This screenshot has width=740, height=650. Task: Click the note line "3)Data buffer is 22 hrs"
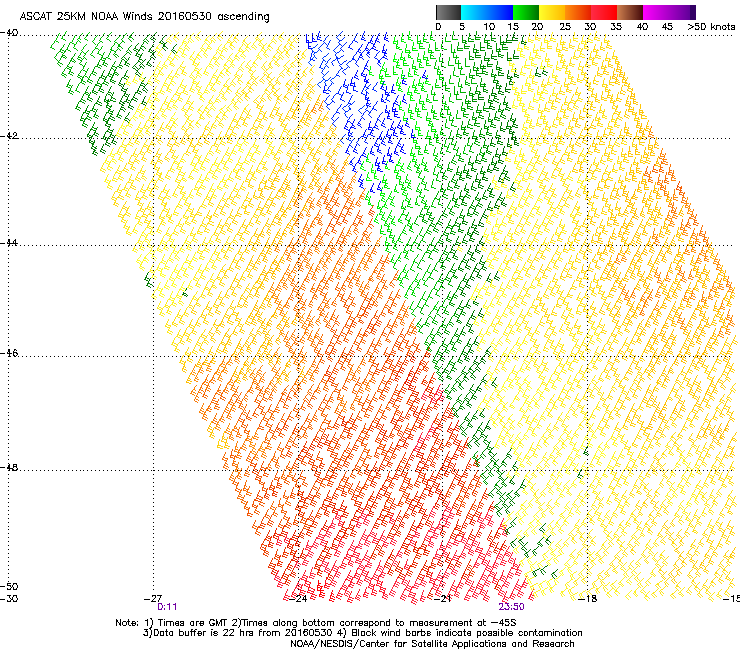coord(362,633)
